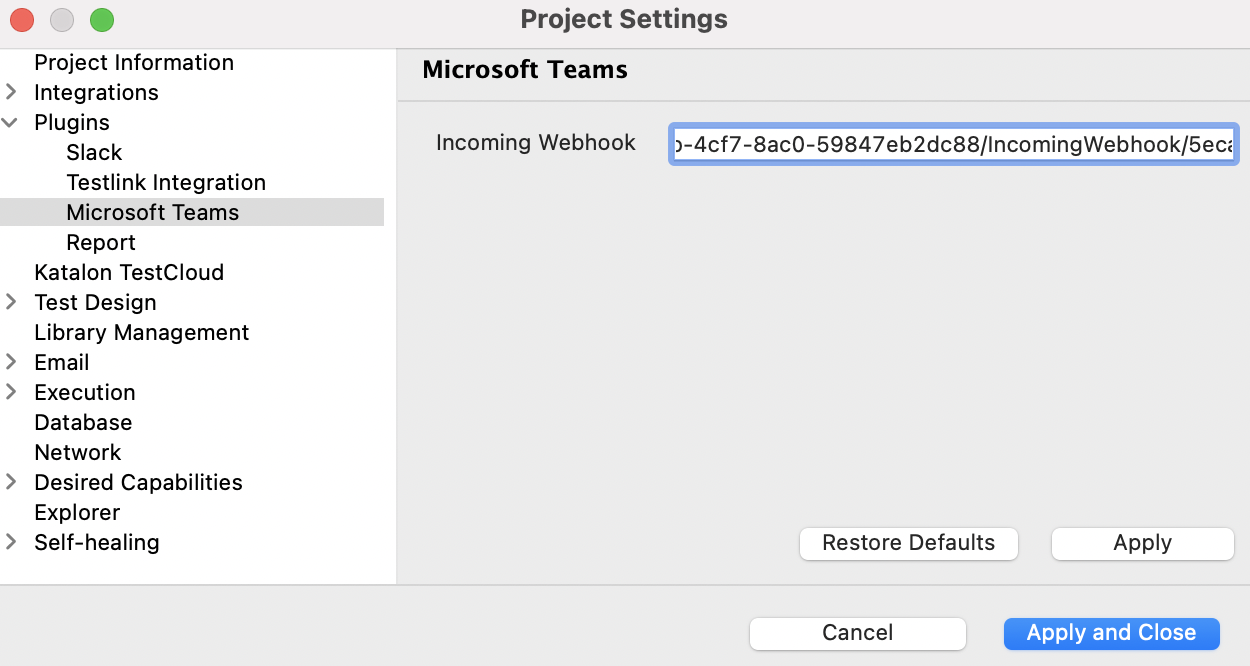Expand the Email settings group
The height and width of the screenshot is (666, 1250).
tap(12, 362)
